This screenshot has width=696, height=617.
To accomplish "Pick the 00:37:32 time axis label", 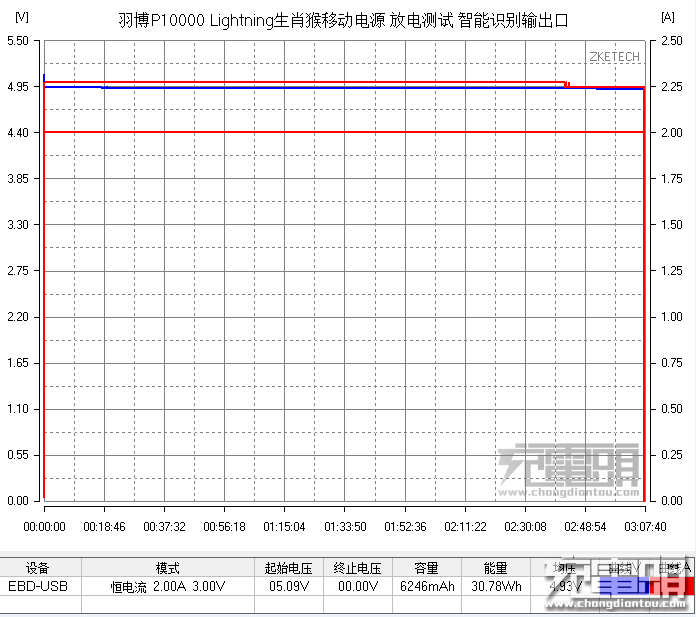I will pos(164,527).
